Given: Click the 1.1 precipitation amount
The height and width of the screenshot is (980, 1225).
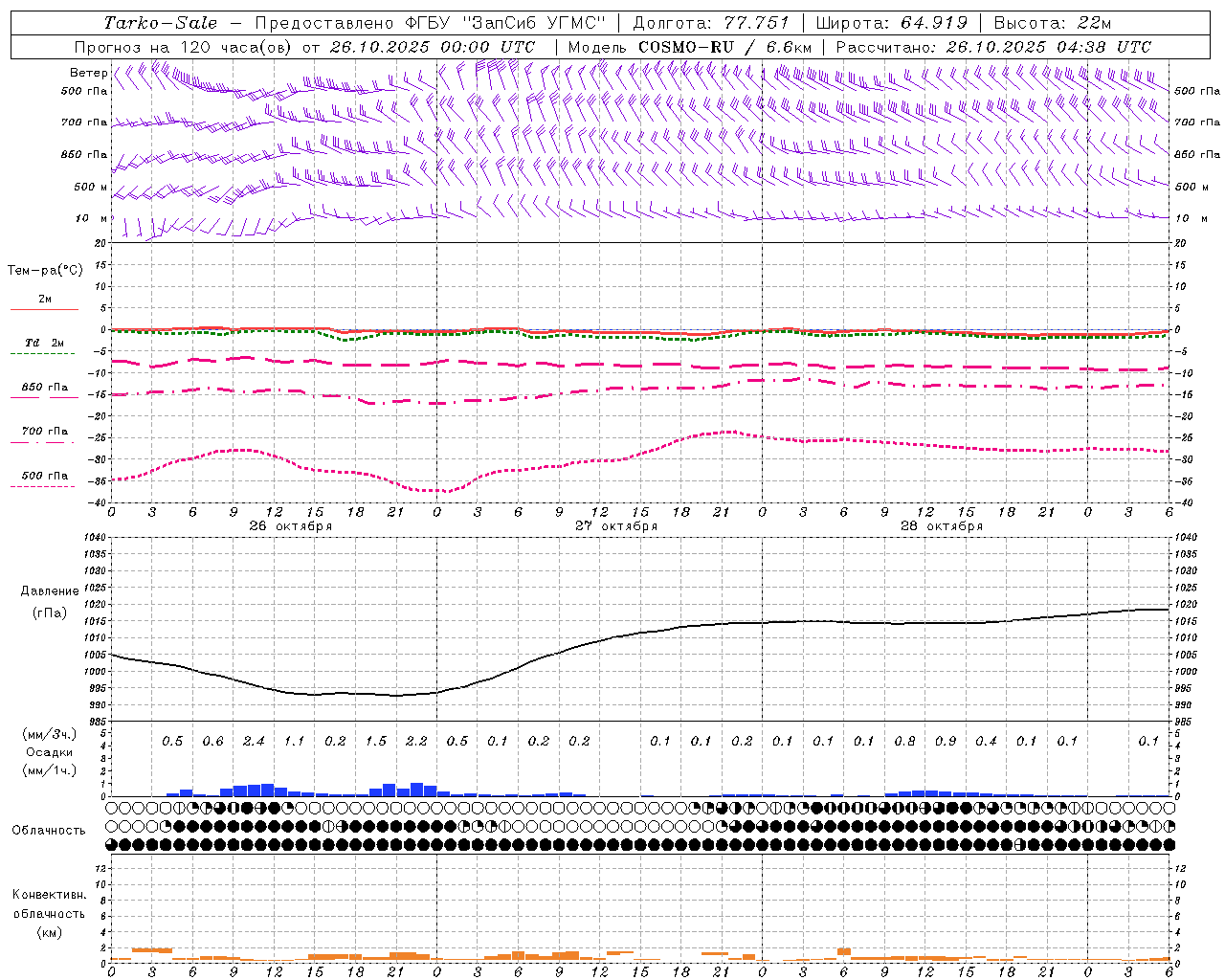Looking at the screenshot, I should (x=294, y=742).
